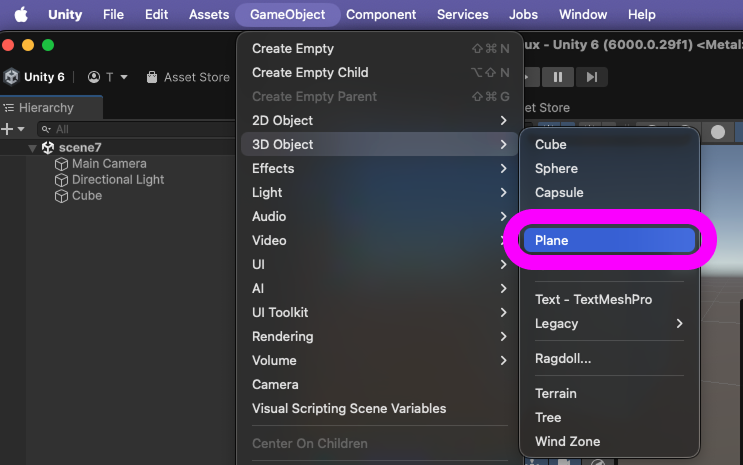Select the Main Camera cube icon
Image resolution: width=743 pixels, height=465 pixels.
click(x=62, y=164)
